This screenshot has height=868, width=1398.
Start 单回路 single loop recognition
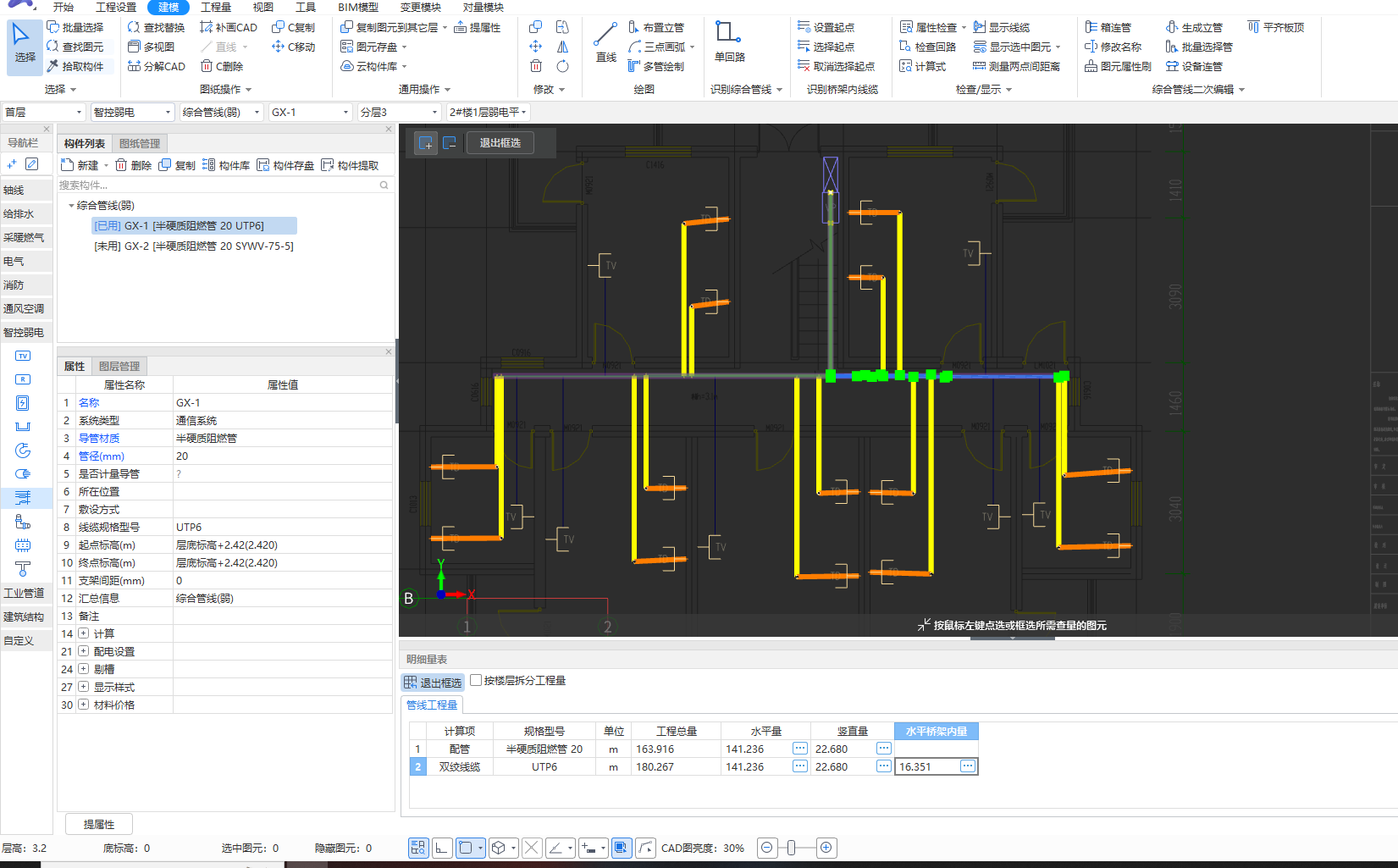point(729,42)
